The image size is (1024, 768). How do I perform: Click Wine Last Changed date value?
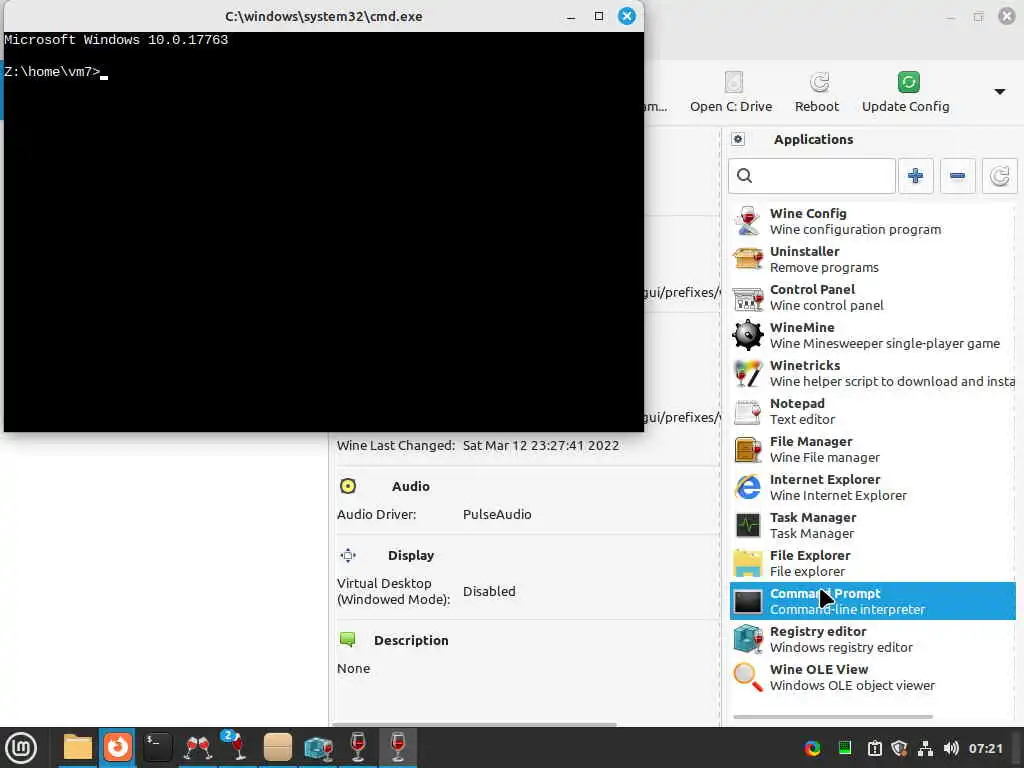(541, 445)
